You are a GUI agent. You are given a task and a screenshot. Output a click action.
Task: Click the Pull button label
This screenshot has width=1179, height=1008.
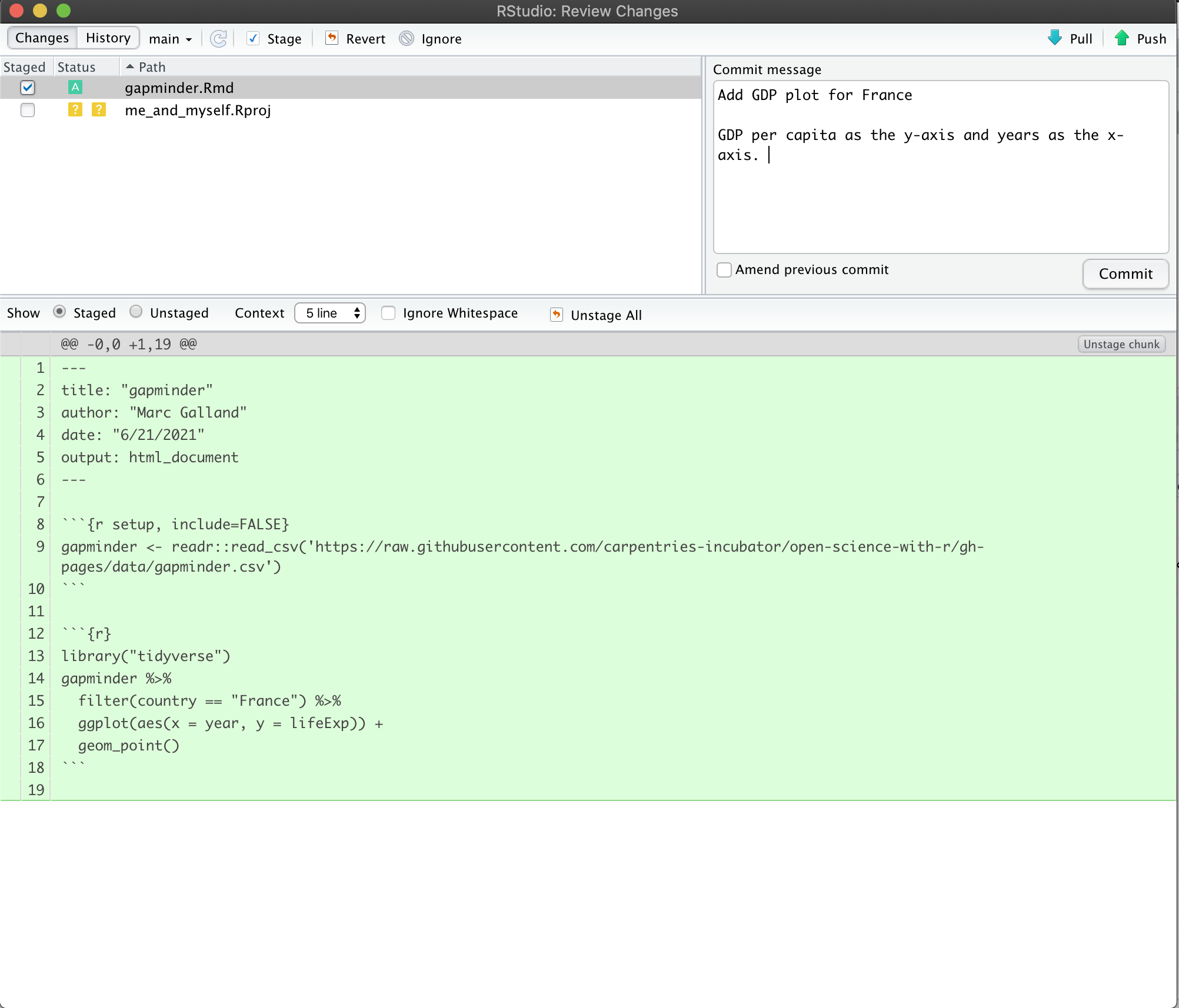coord(1081,39)
